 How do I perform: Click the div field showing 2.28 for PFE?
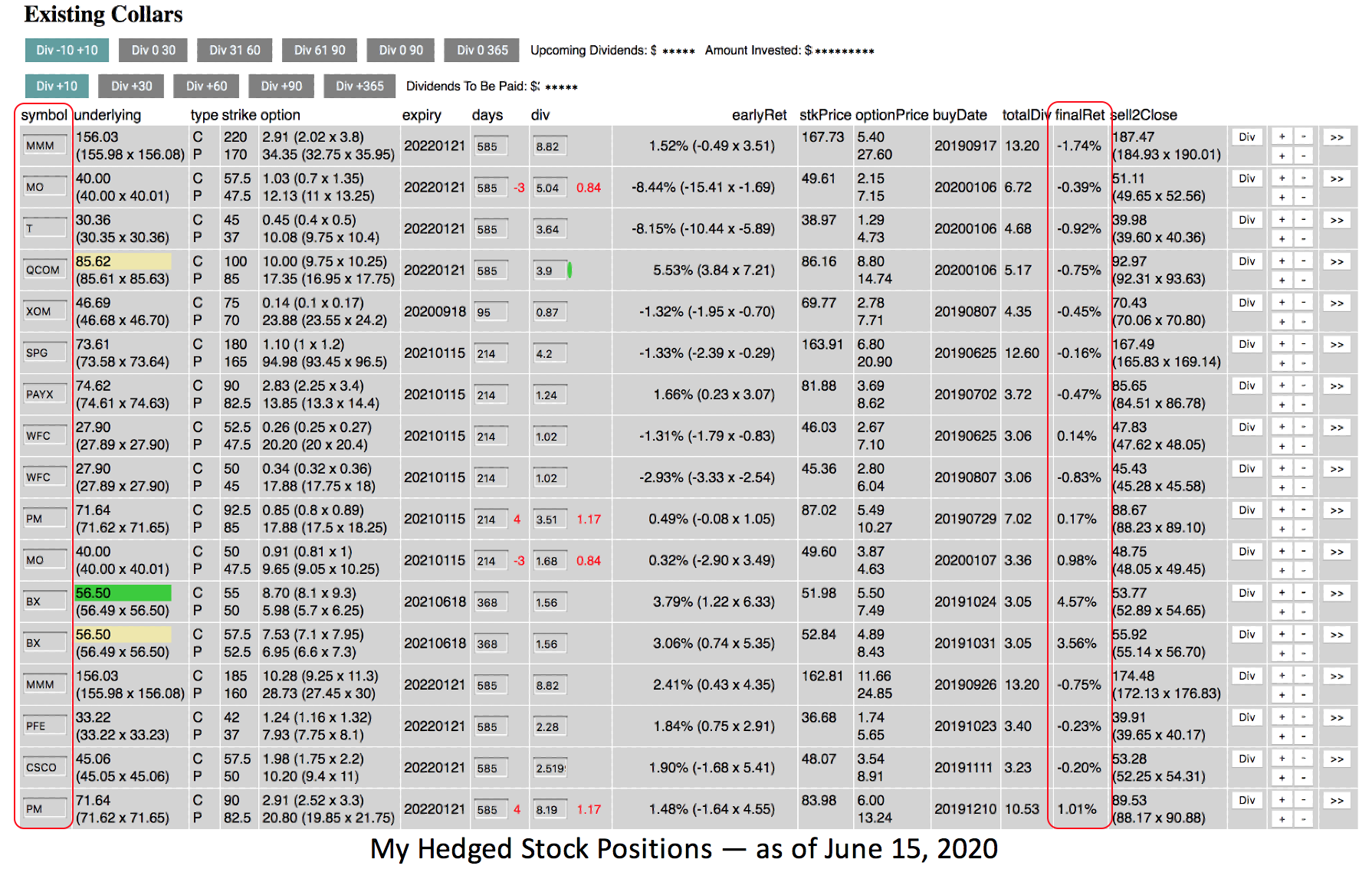550,726
